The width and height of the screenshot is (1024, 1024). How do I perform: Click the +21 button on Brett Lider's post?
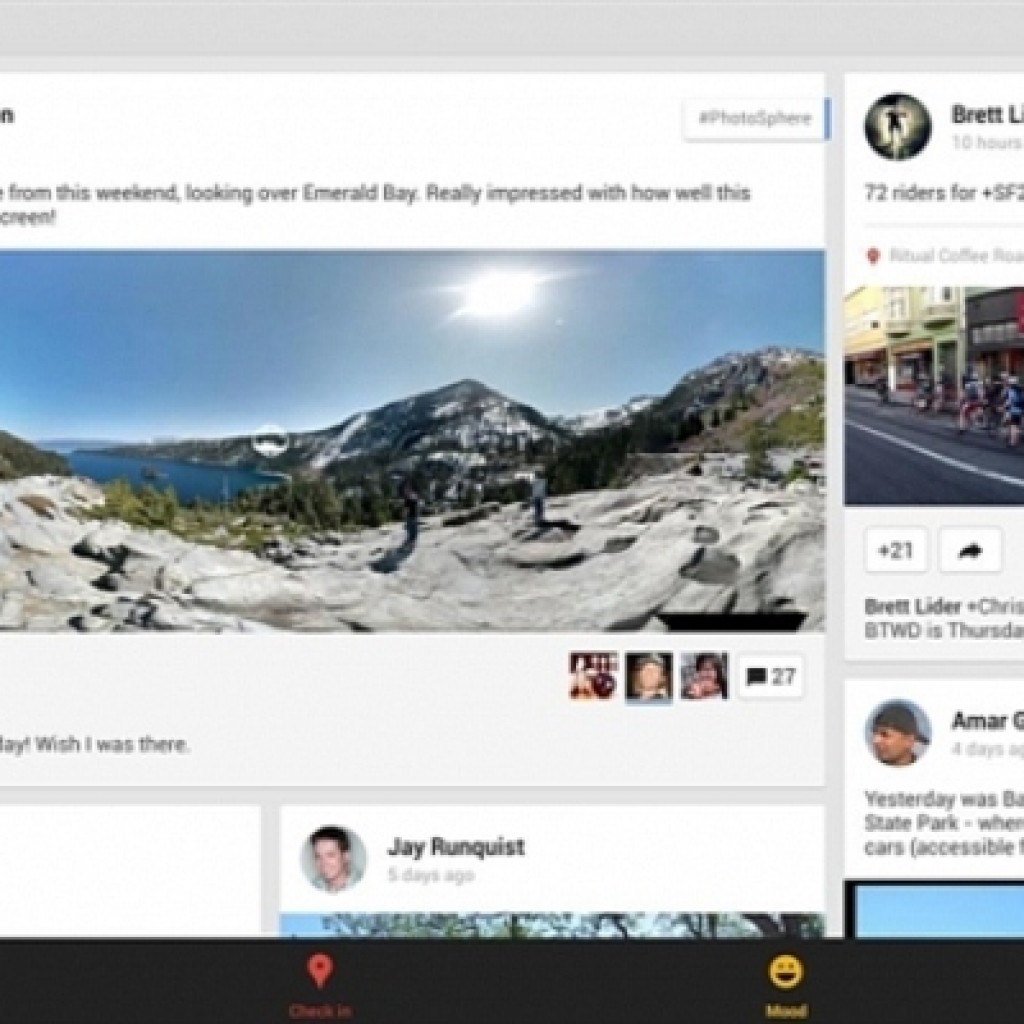tap(895, 551)
